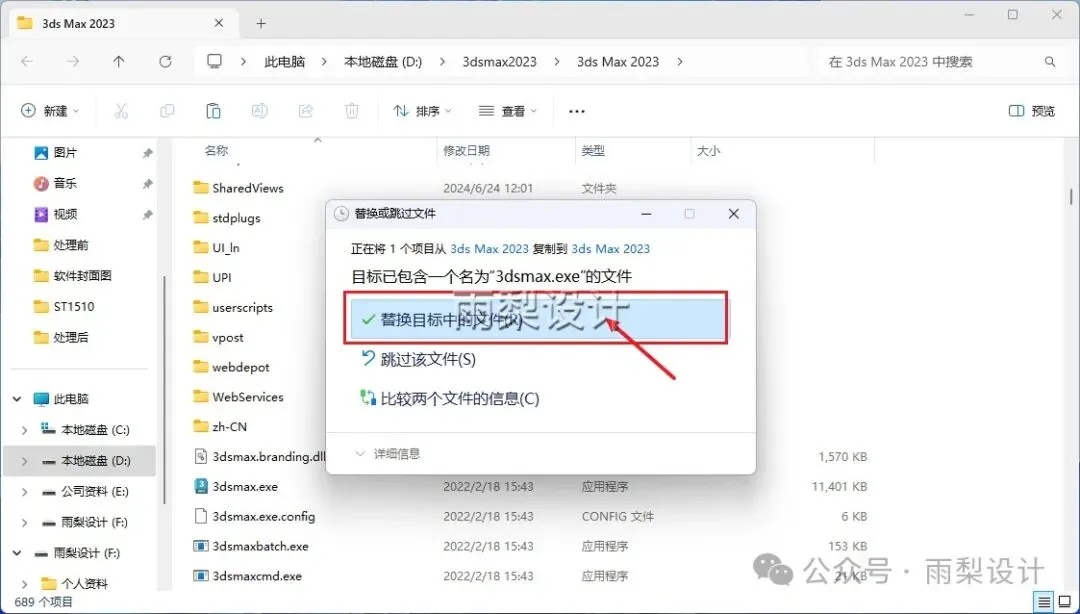This screenshot has height=614, width=1080.
Task: Close the 3ds Max 2023 tab
Action: (219, 23)
